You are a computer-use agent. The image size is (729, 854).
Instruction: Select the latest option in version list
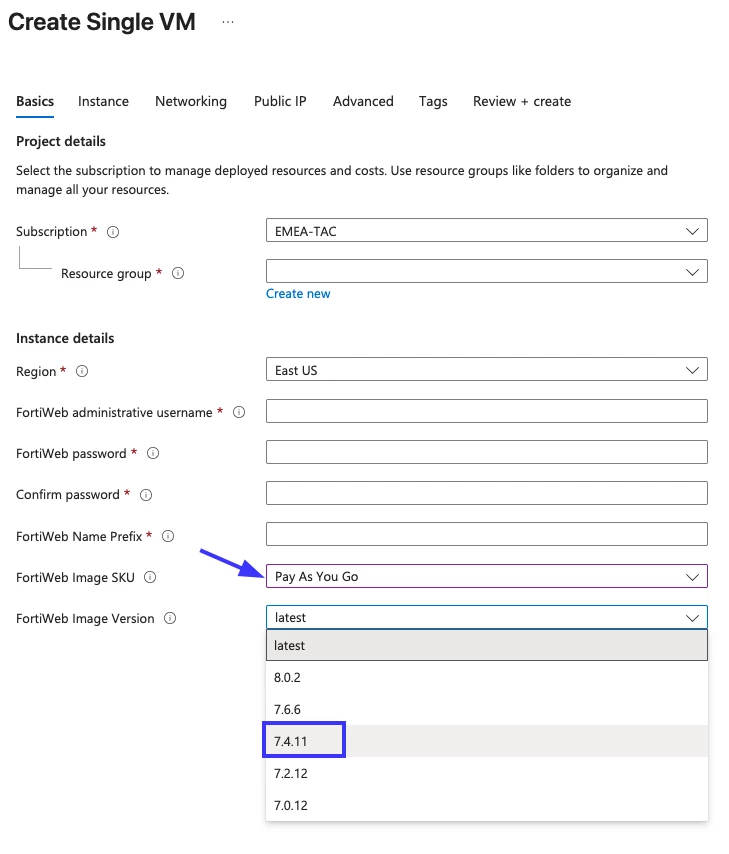tap(487, 645)
